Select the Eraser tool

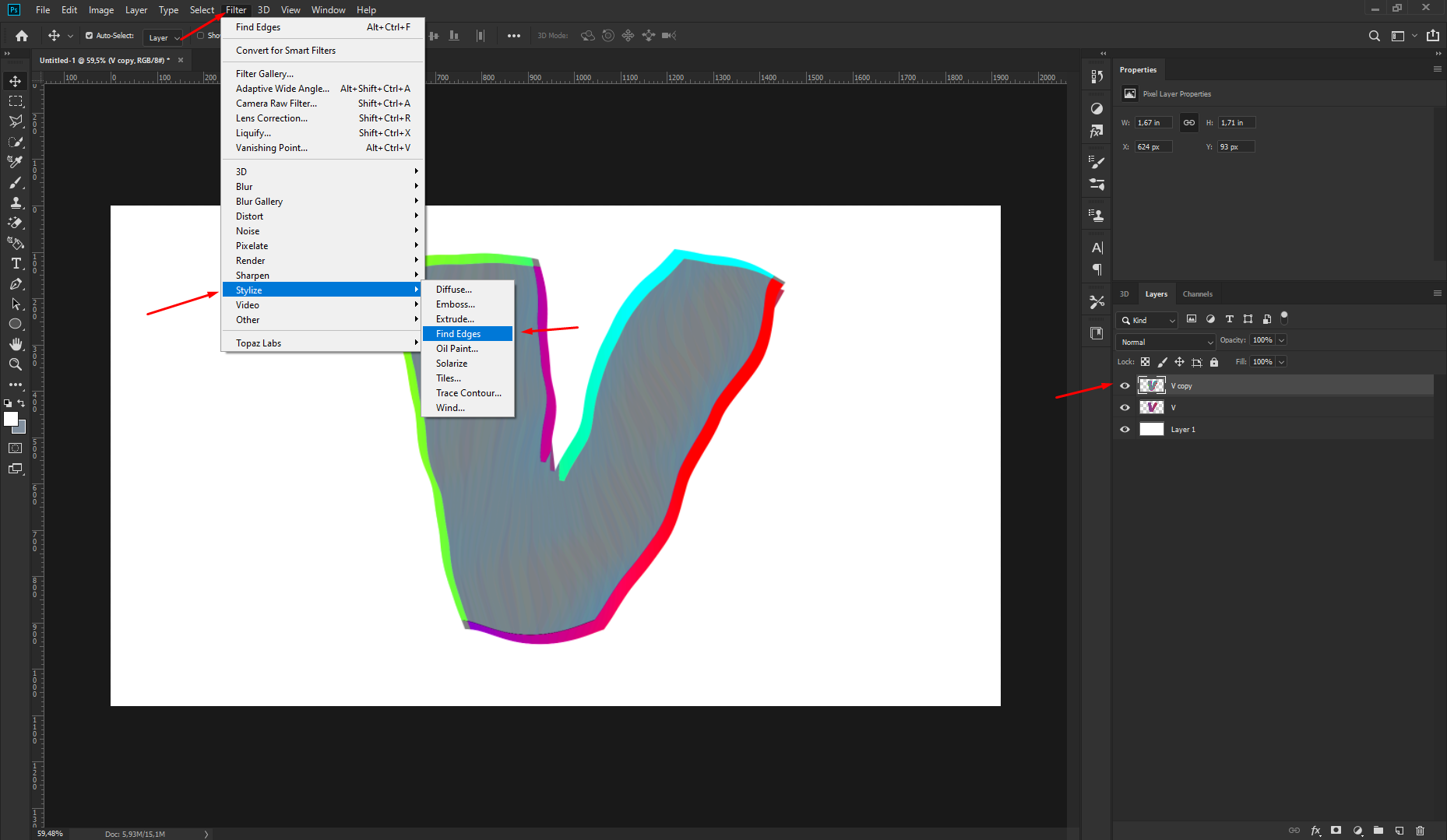[15, 223]
